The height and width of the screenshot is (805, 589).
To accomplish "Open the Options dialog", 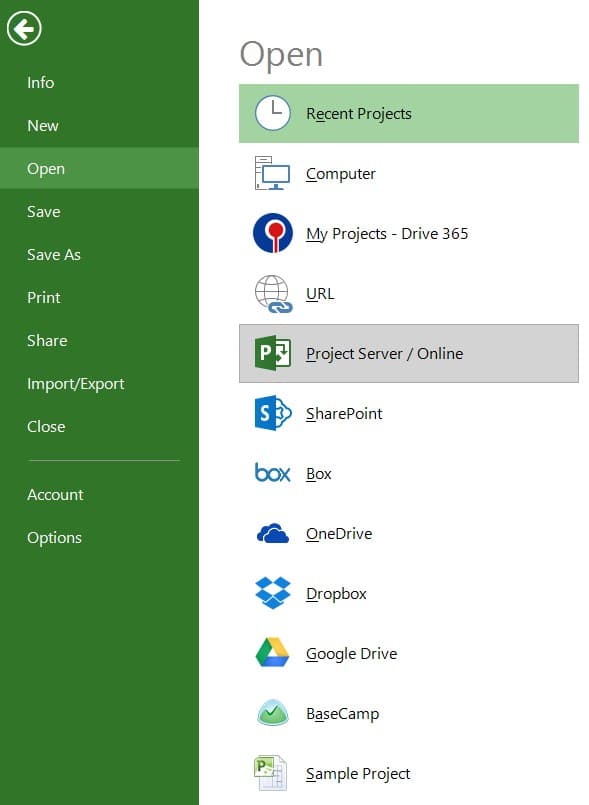I will coord(54,538).
